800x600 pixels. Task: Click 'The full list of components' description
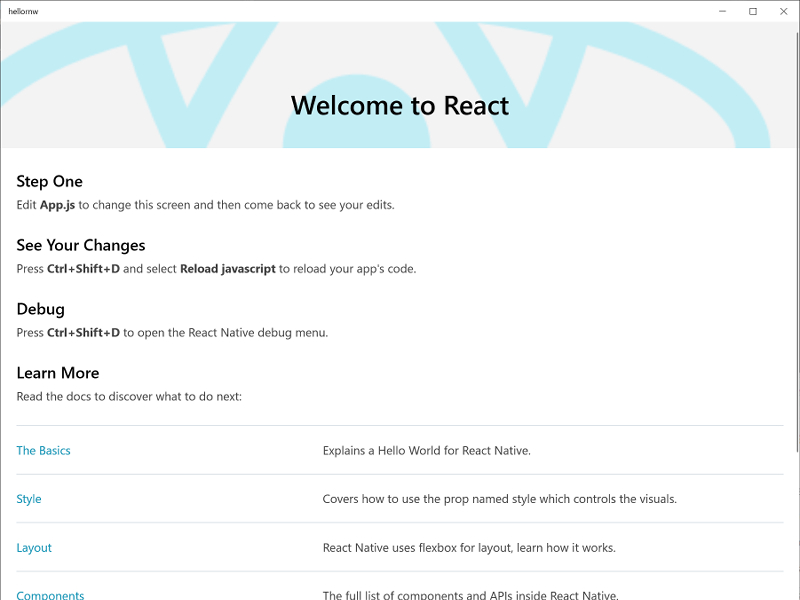(470, 595)
